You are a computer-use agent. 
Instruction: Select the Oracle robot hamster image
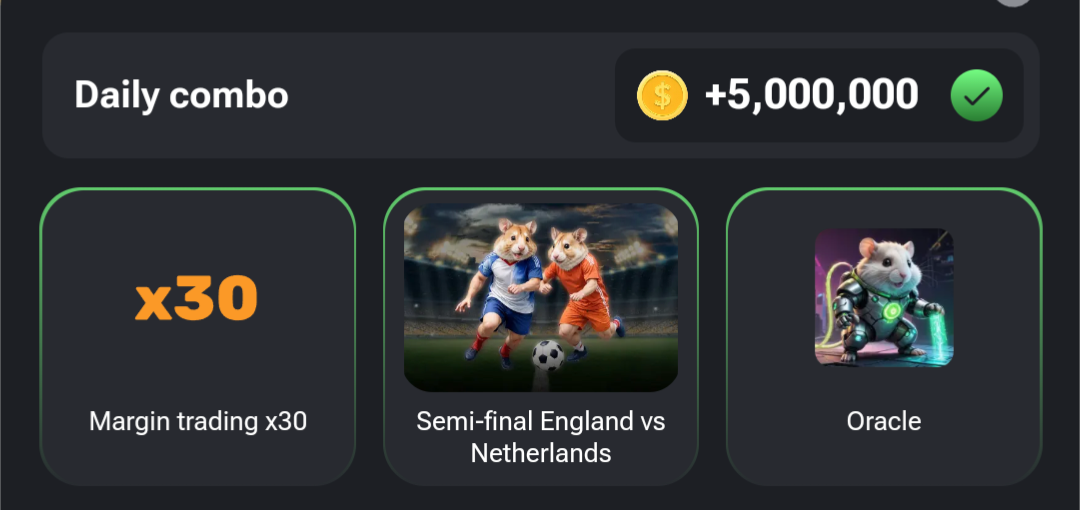pyautogui.click(x=884, y=297)
